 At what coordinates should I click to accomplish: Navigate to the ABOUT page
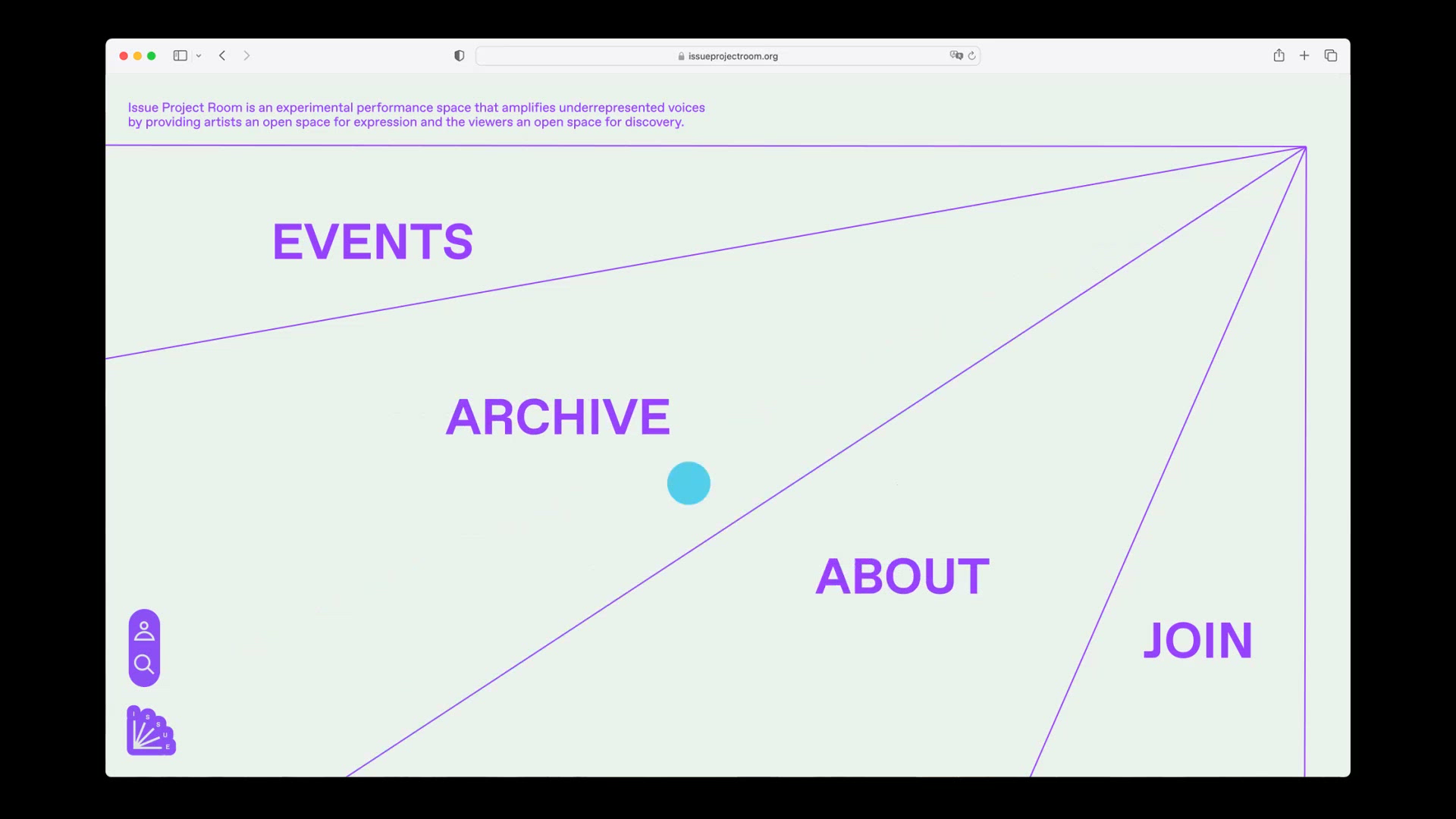click(902, 576)
